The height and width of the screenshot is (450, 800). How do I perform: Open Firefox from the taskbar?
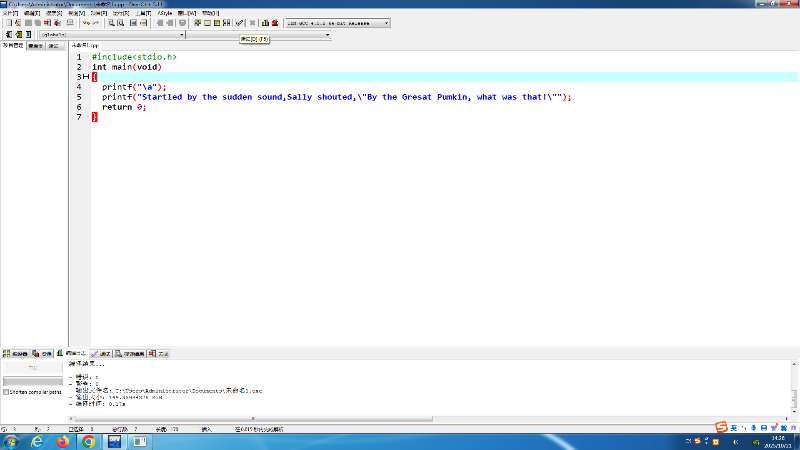(x=63, y=441)
